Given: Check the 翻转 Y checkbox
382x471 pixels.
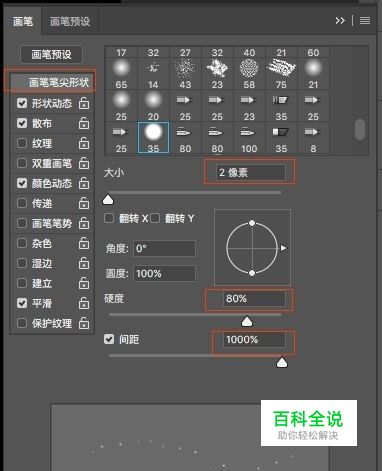Looking at the screenshot, I should pyautogui.click(x=155, y=218).
